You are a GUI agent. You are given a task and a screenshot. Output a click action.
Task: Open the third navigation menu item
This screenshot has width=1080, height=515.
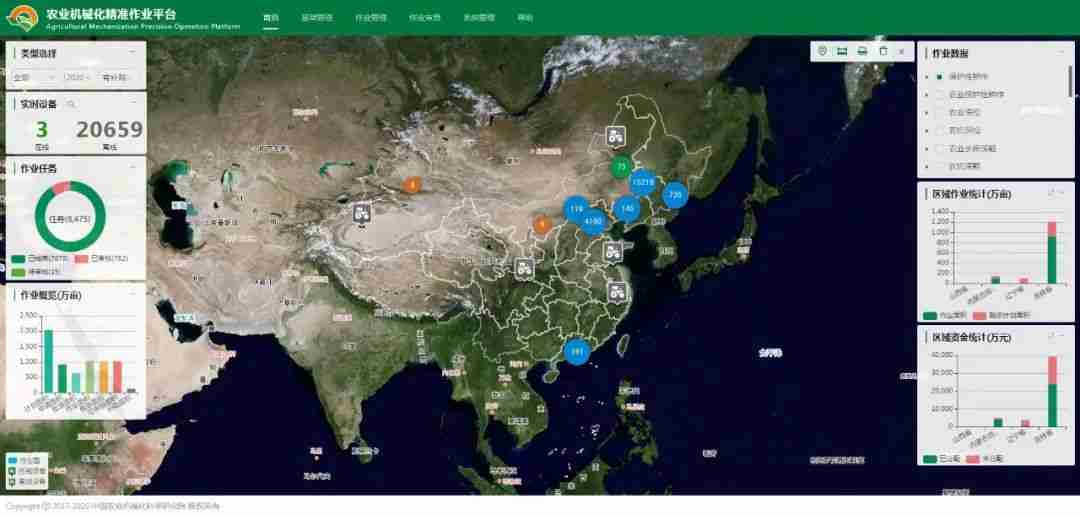371,18
